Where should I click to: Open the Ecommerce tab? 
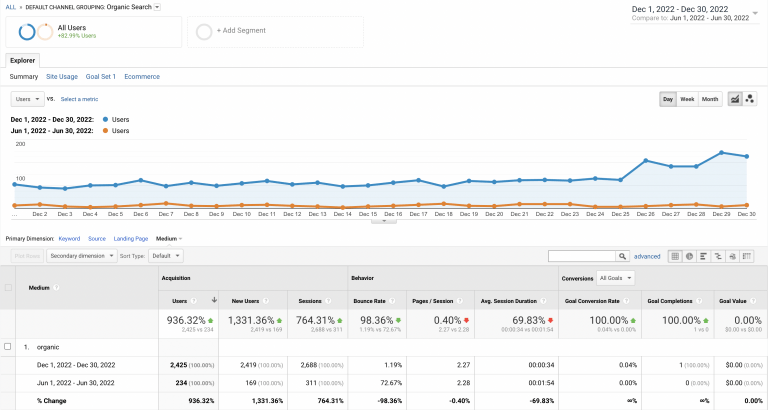coord(141,76)
